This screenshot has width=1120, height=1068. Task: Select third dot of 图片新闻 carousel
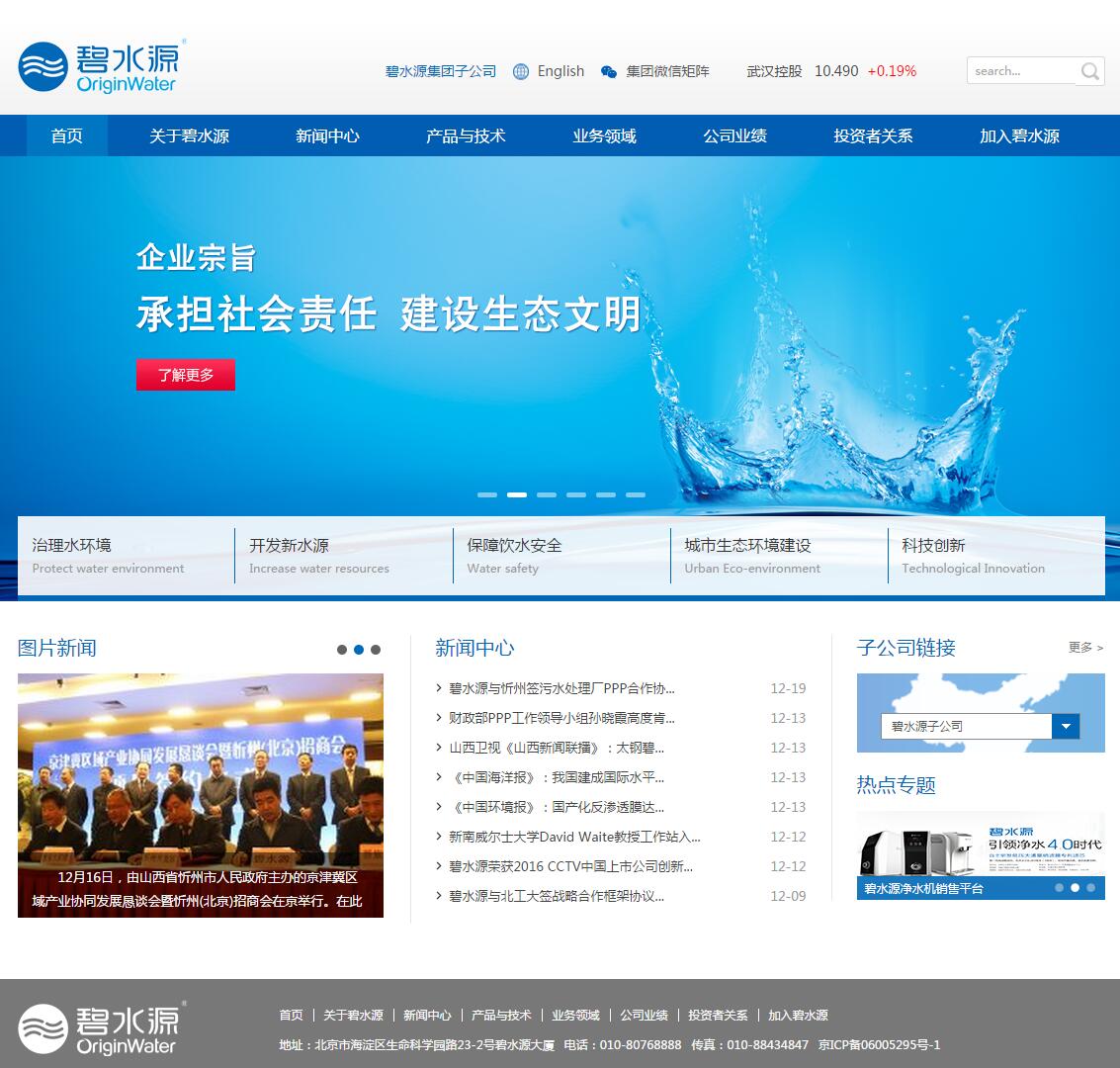[376, 650]
